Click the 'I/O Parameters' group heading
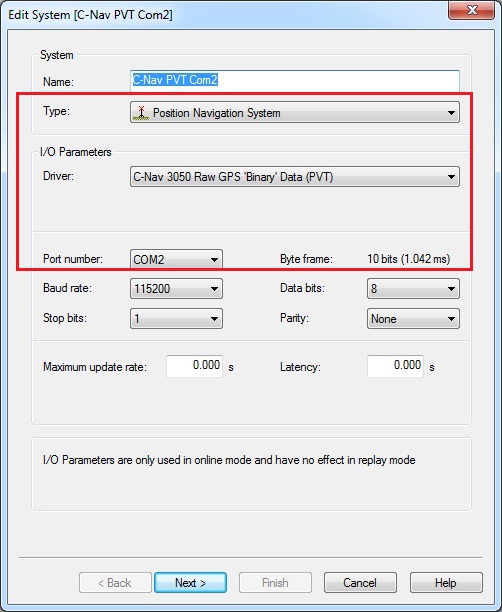 click(76, 152)
